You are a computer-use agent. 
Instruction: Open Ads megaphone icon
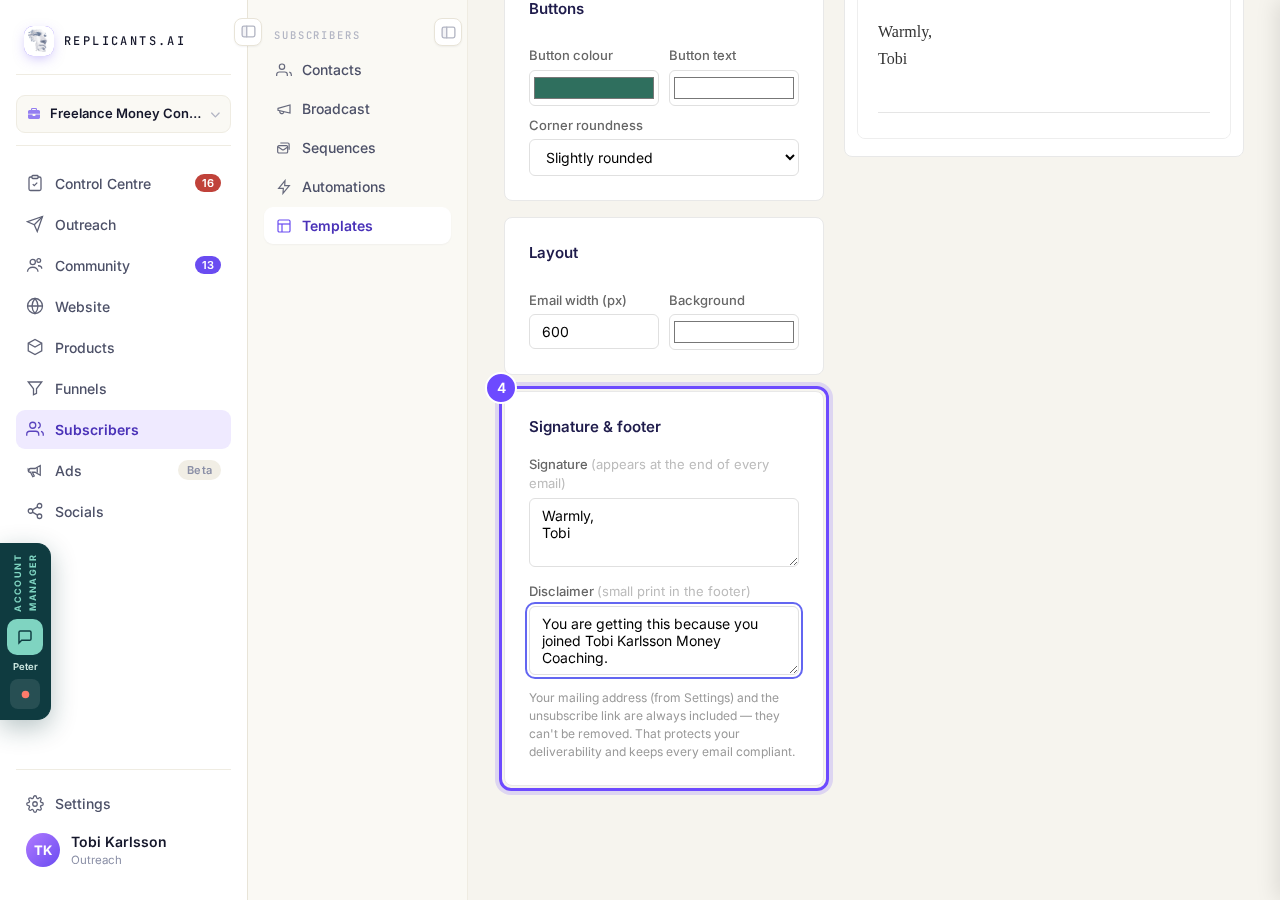[x=35, y=470]
